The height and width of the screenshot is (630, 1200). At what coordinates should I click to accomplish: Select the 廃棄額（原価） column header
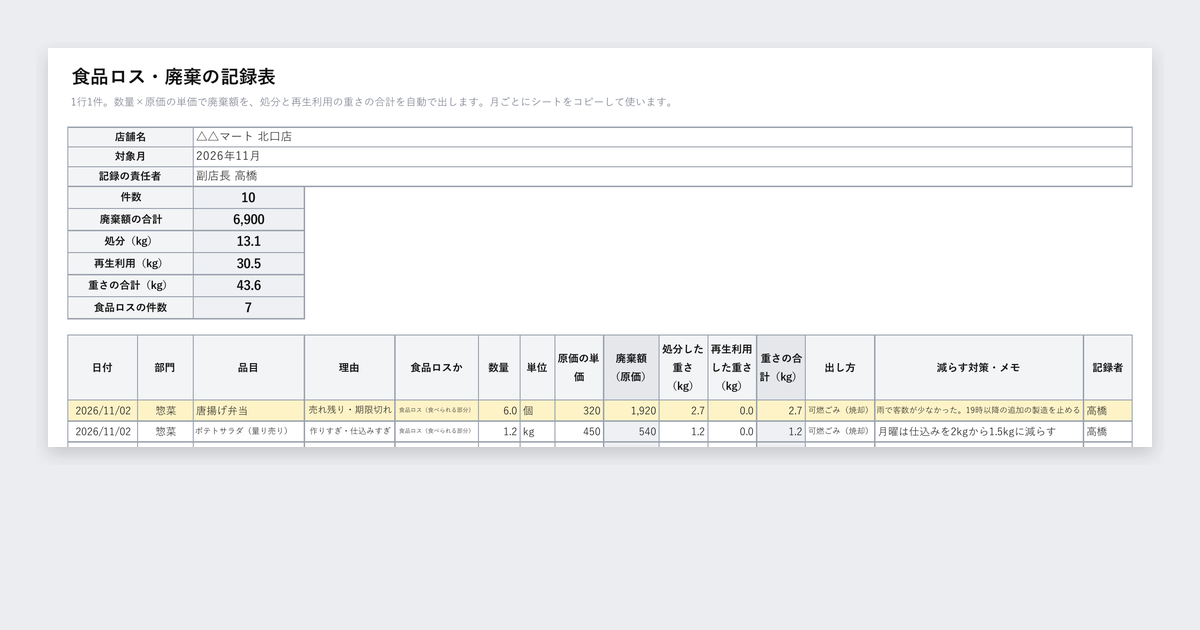(x=631, y=368)
